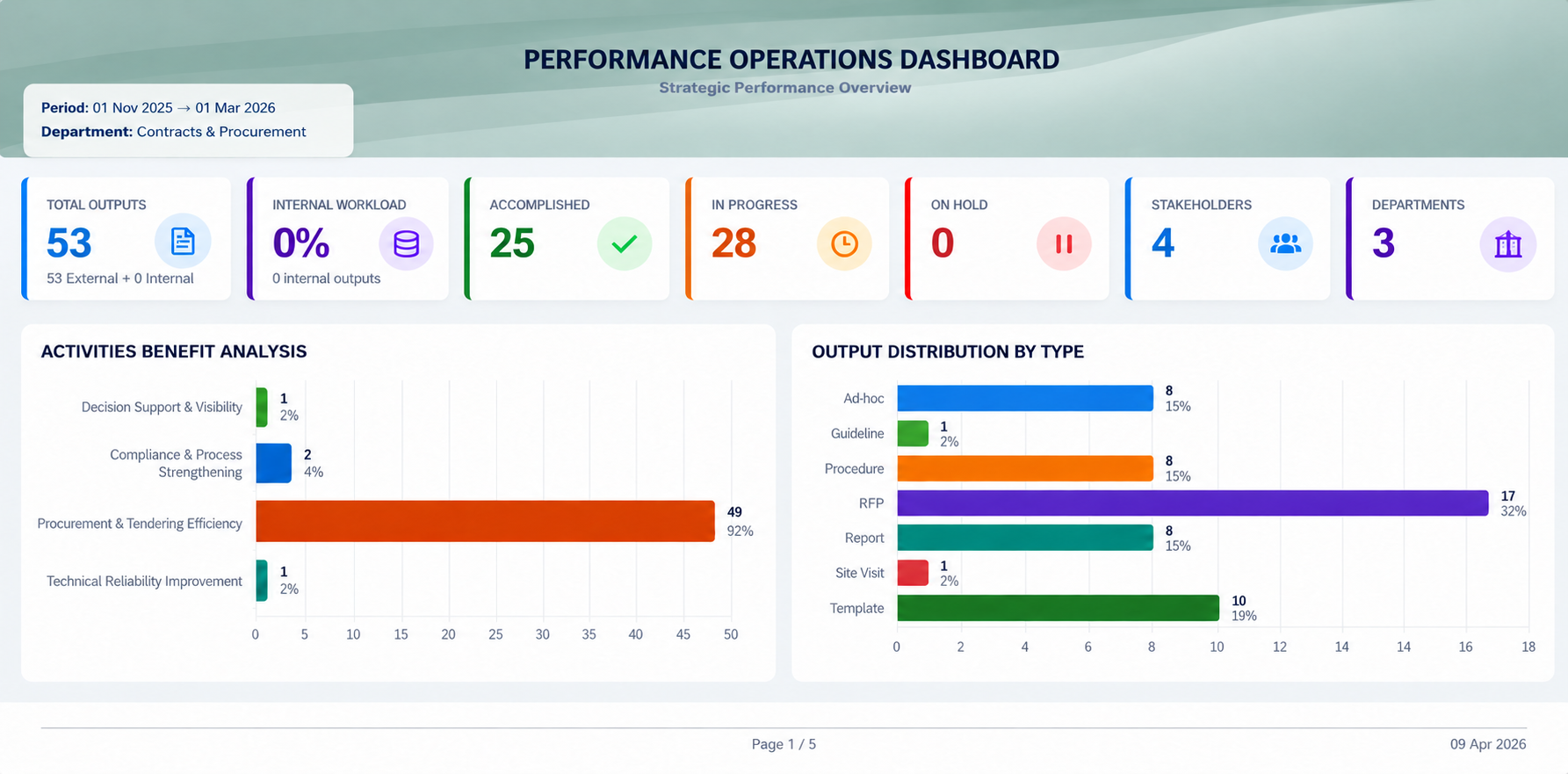Screen dimensions: 1568x774
Task: Click the Internal Workload 0% value
Action: [301, 243]
